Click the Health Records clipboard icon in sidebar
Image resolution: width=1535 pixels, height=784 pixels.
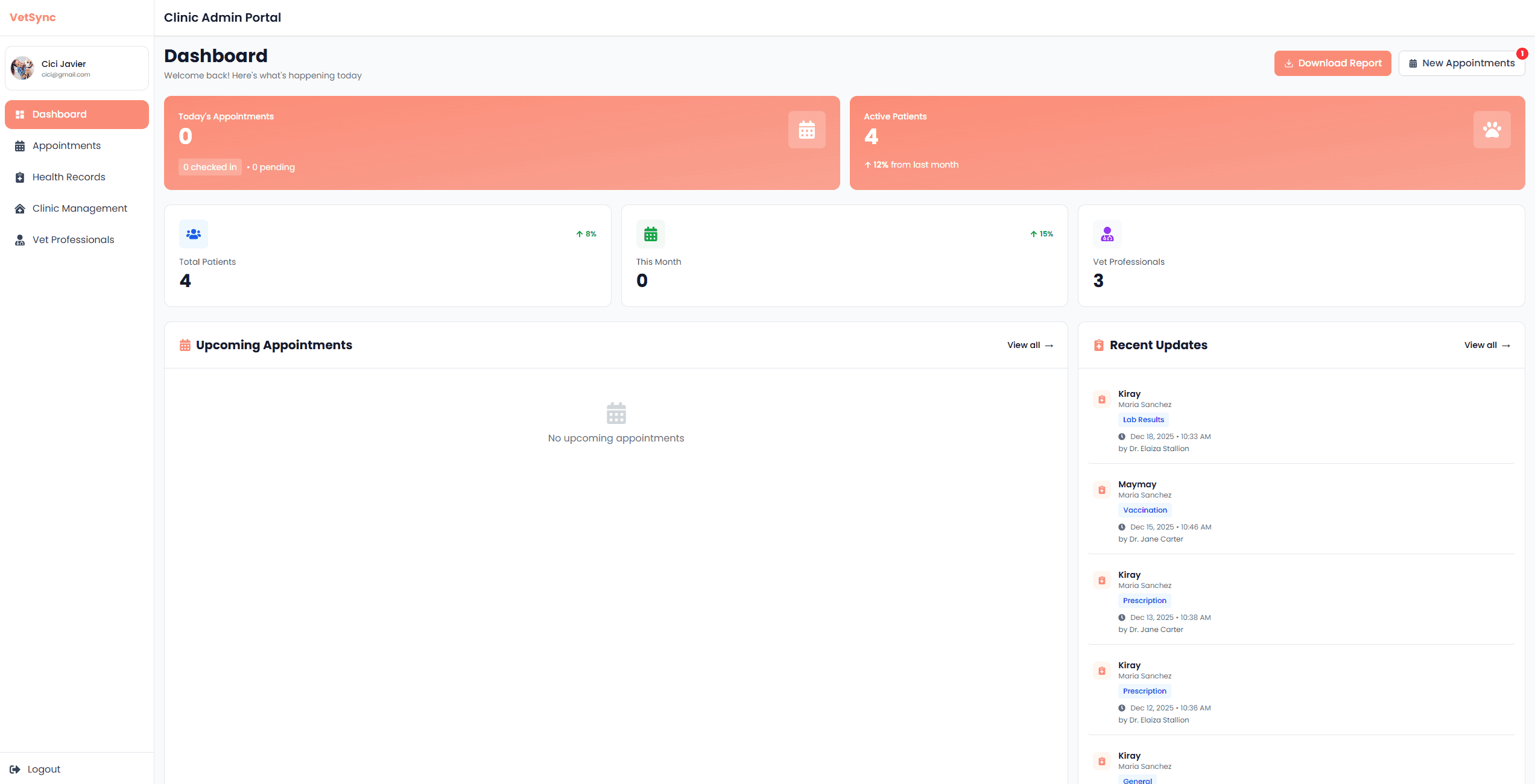(20, 177)
